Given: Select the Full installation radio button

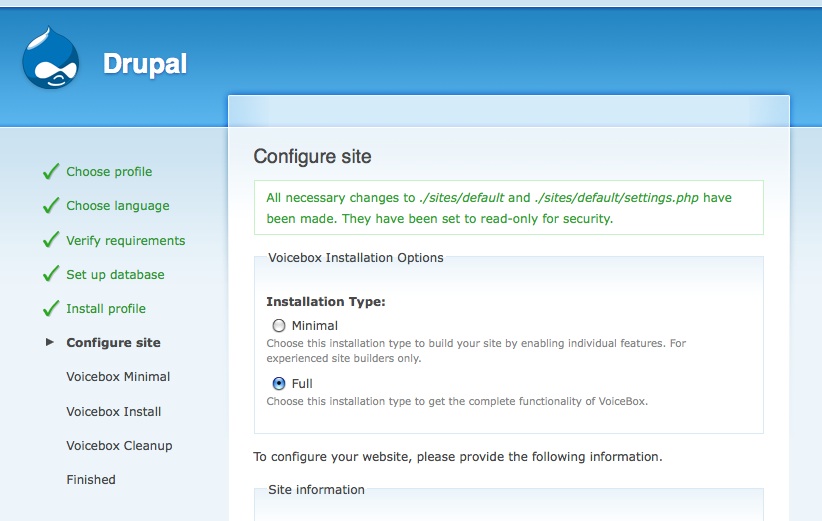Looking at the screenshot, I should (x=279, y=384).
